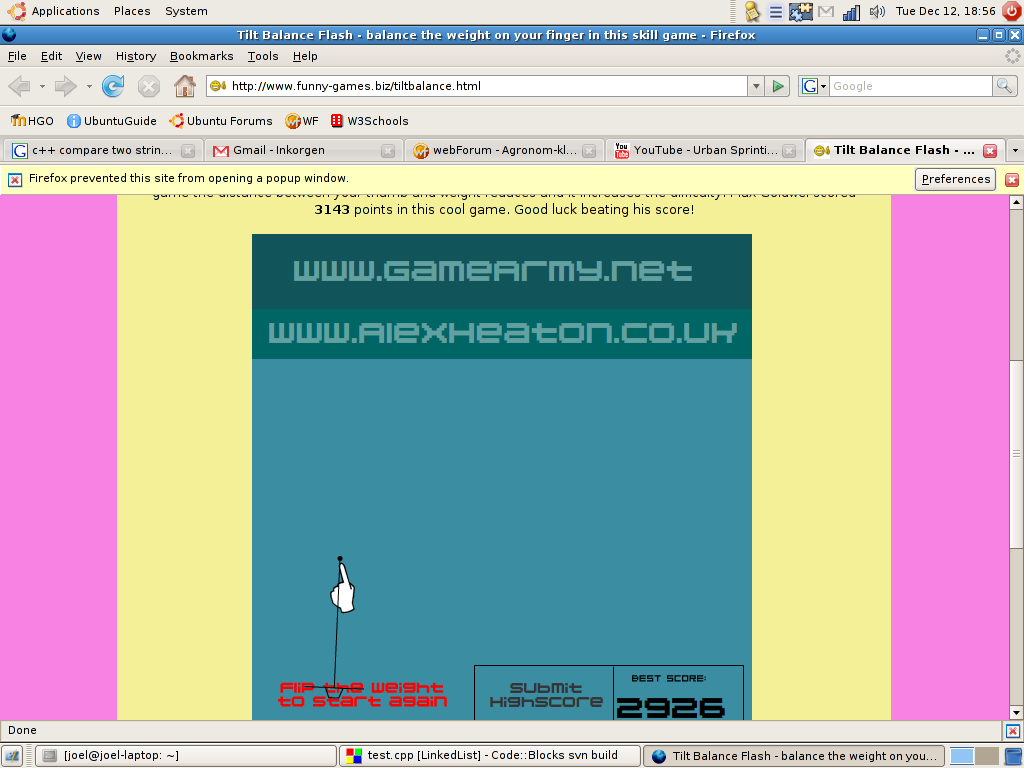Switch to the second workspace in pager
The width and height of the screenshot is (1024, 768).
986,756
